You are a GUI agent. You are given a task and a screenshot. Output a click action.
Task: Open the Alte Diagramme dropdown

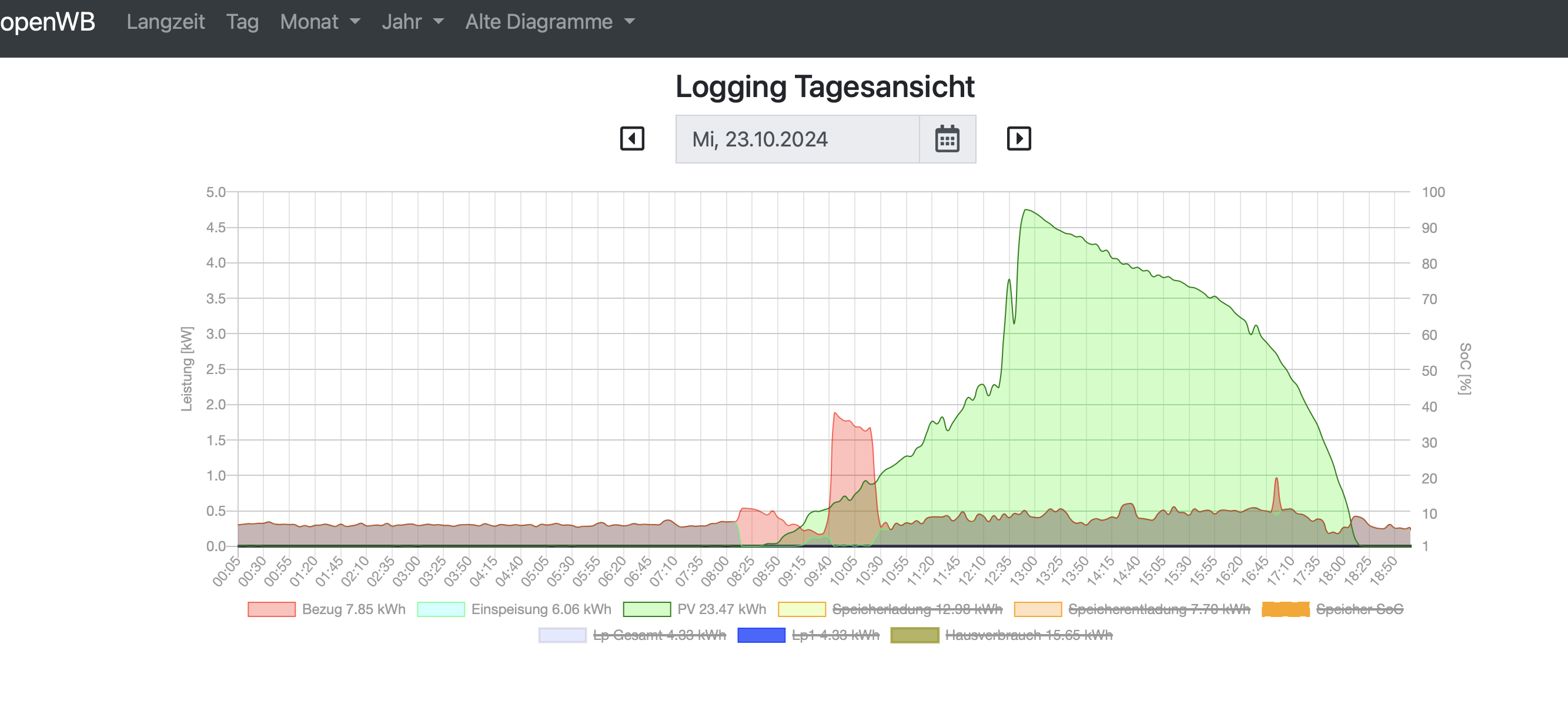pos(550,22)
